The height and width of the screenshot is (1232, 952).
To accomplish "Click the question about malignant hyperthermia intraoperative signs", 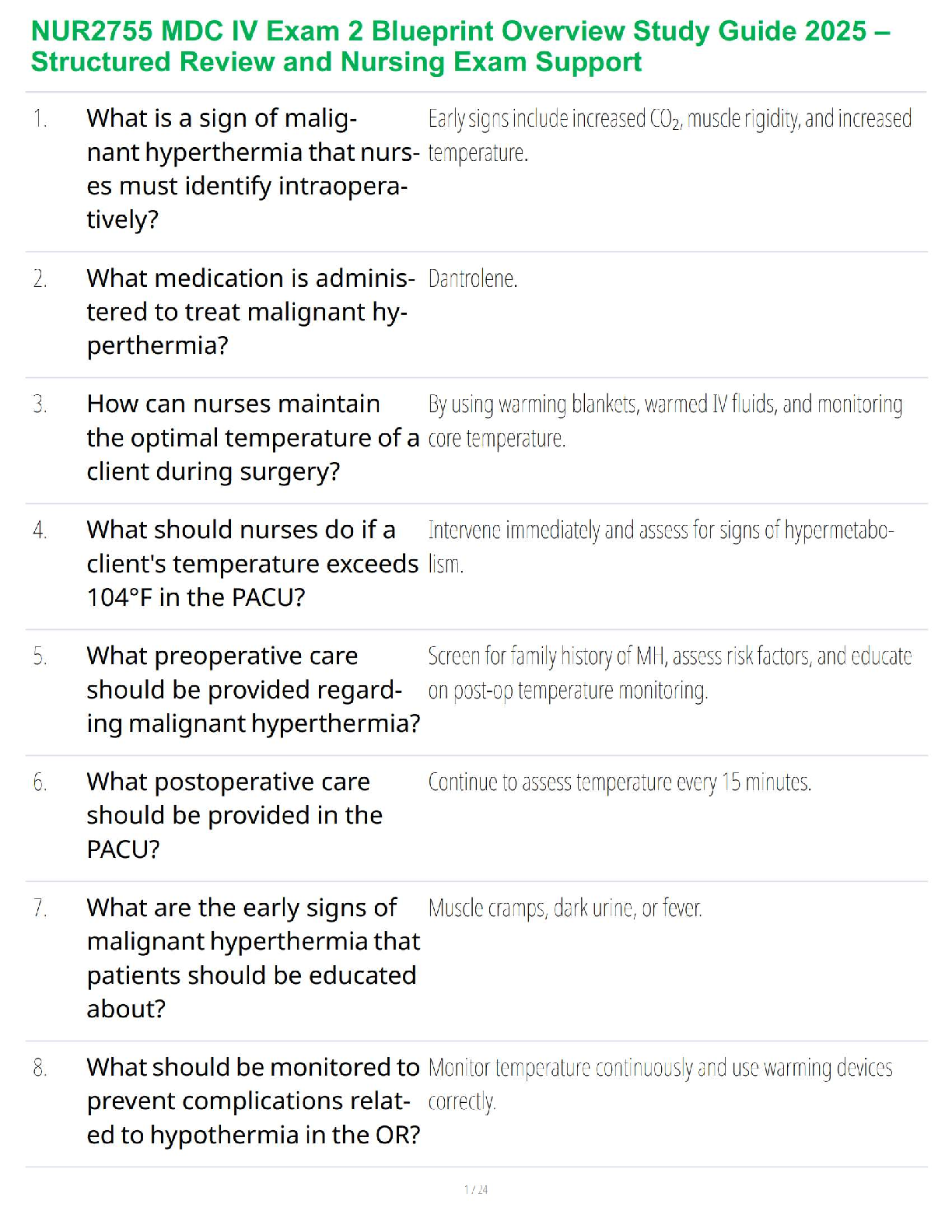I will 252,169.
